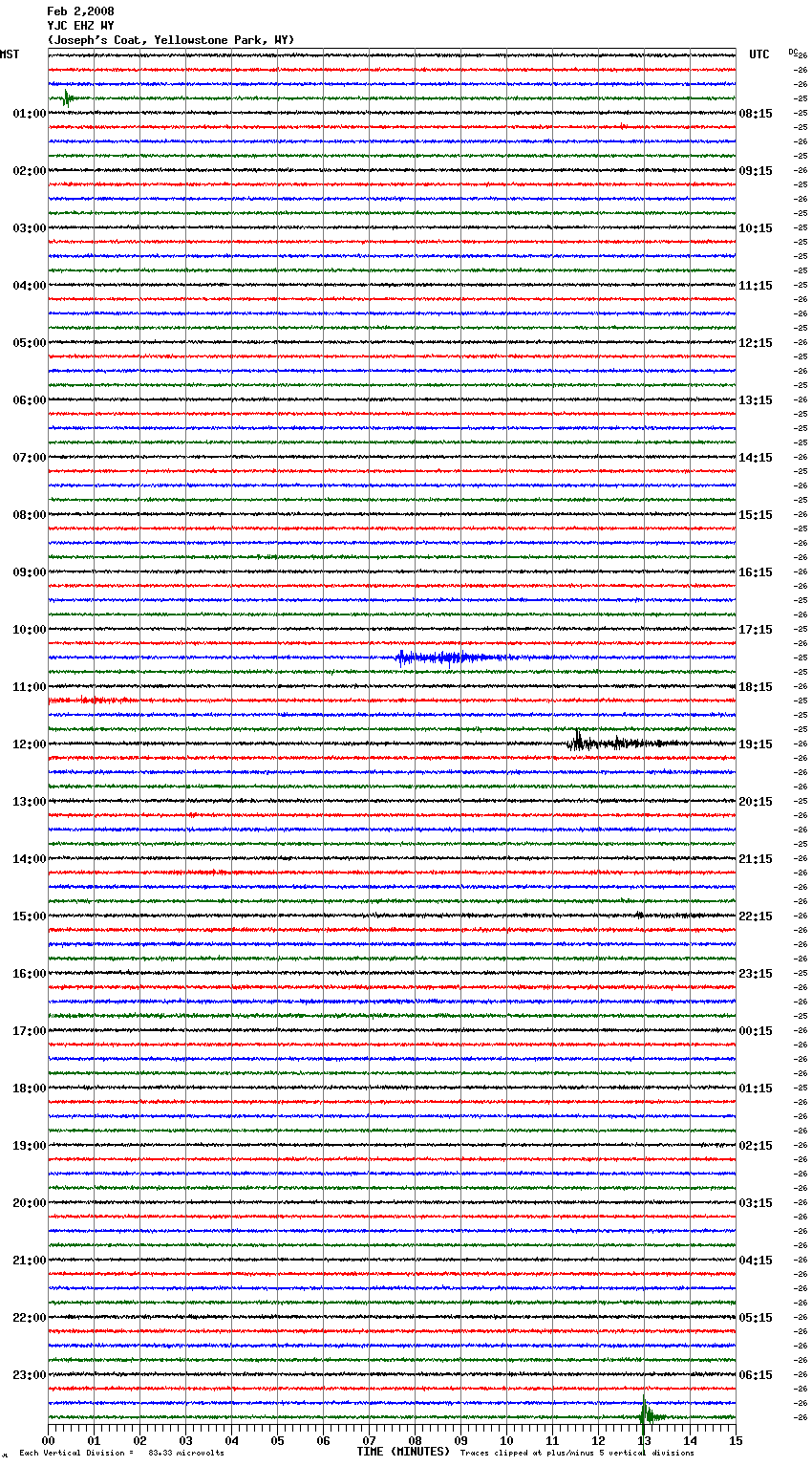Click the UTC time label '00:15'
This screenshot has height=1466, width=812.
[x=756, y=1031]
